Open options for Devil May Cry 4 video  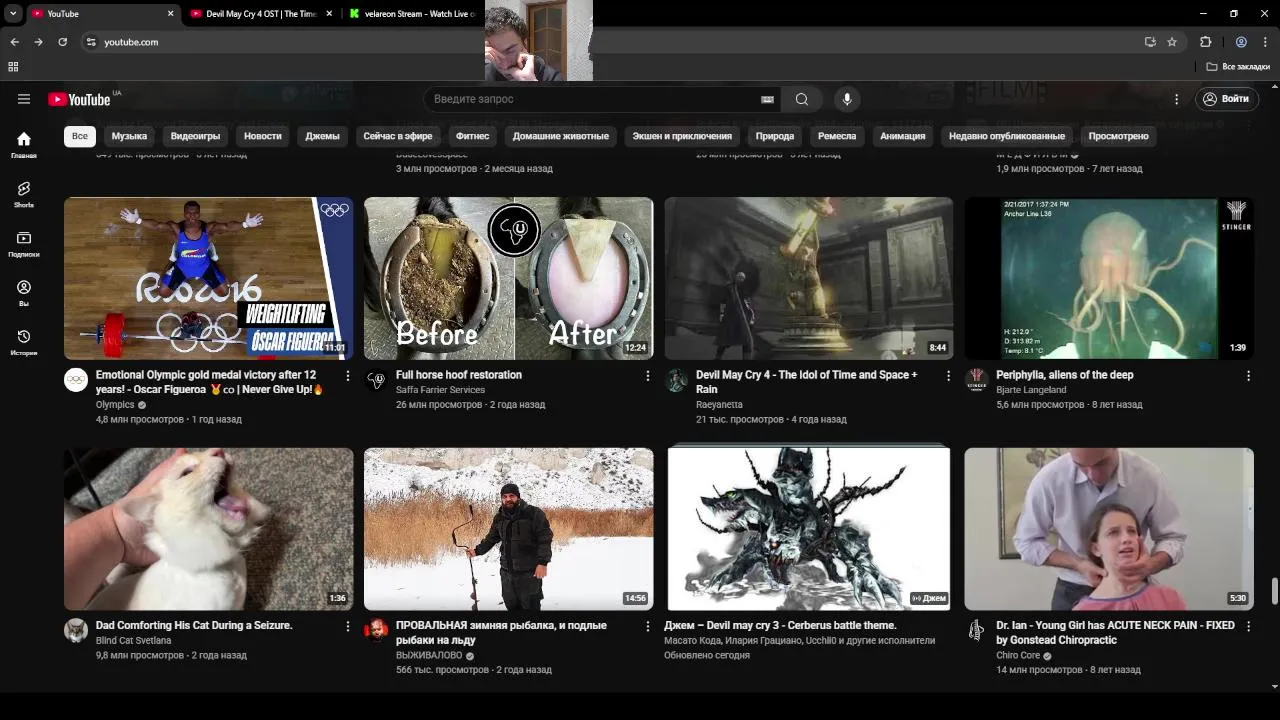[x=948, y=376]
